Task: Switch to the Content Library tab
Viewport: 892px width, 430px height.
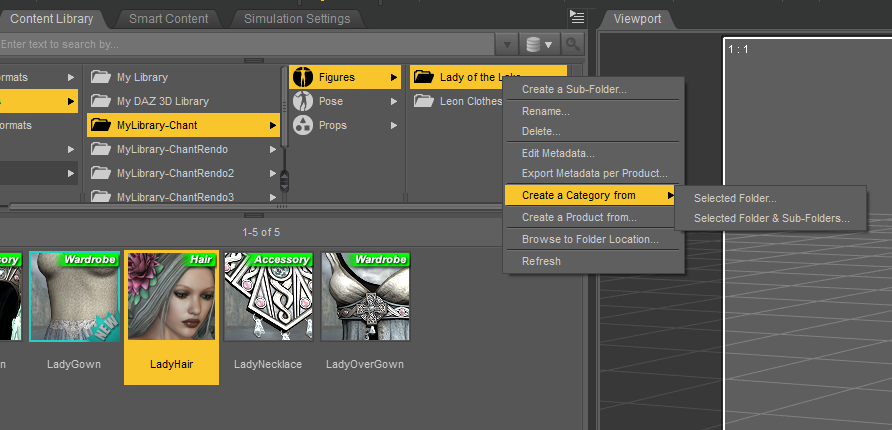Action: click(x=51, y=19)
